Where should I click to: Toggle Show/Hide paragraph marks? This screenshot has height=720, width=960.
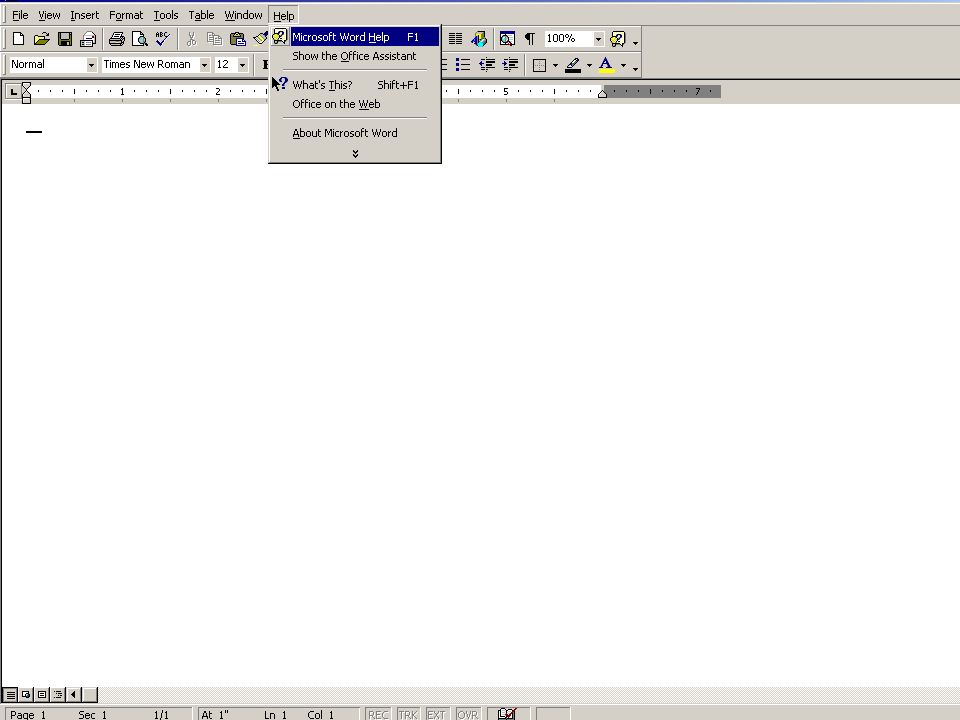[x=530, y=39]
